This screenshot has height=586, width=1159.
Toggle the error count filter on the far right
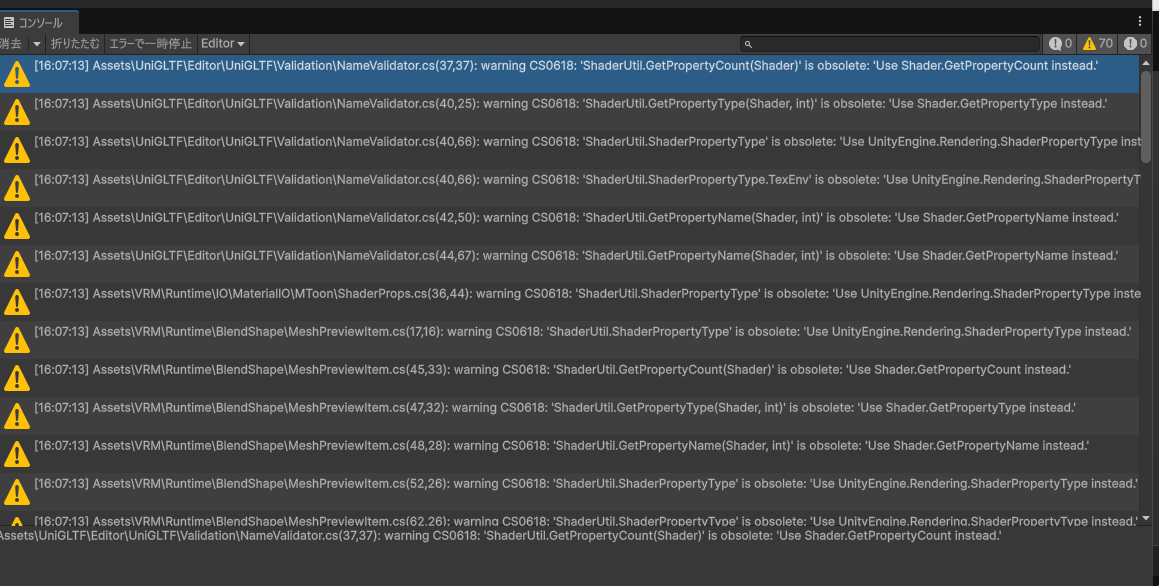[x=1135, y=44]
